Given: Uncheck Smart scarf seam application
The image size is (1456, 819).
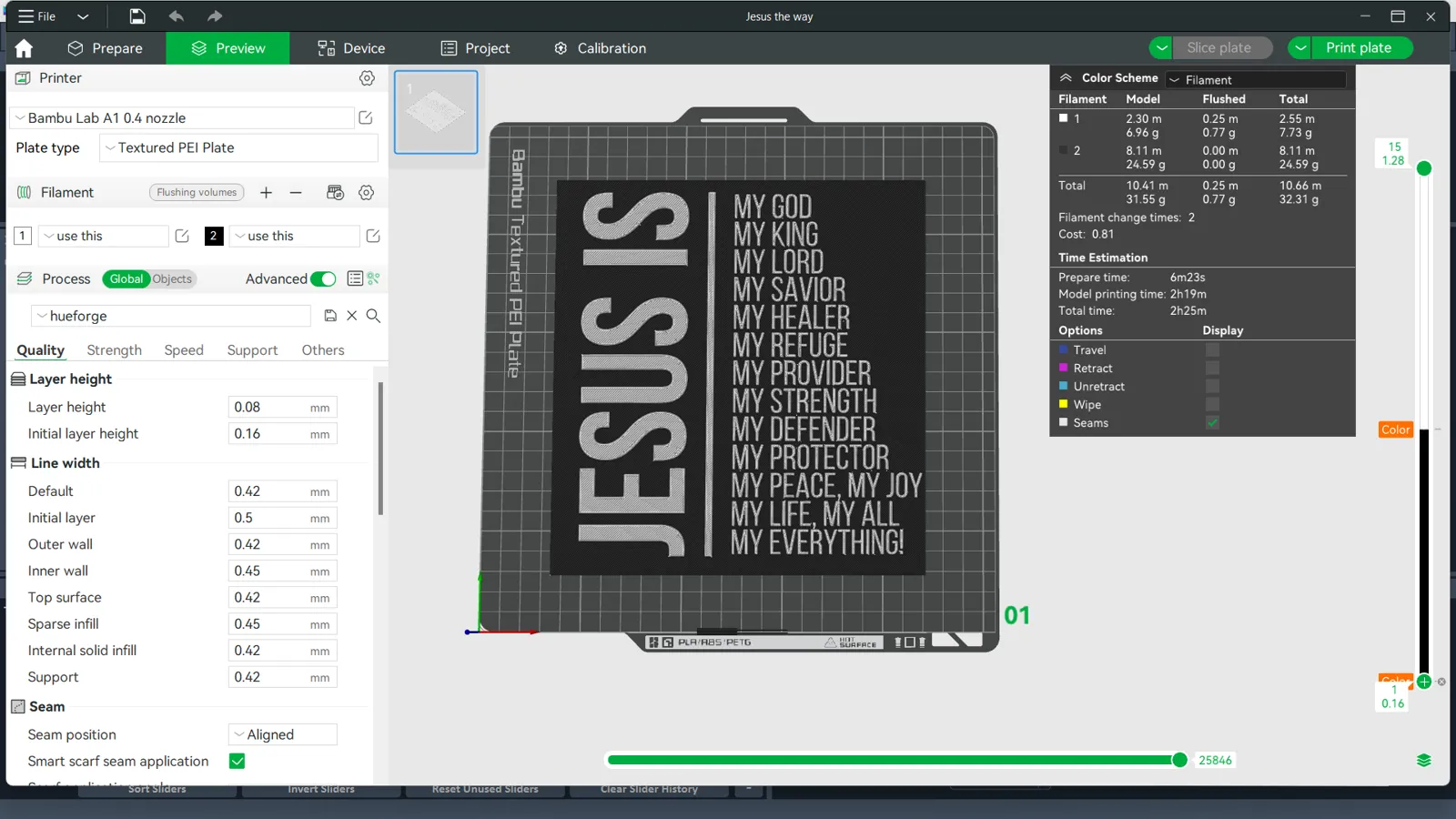Looking at the screenshot, I should (x=238, y=761).
